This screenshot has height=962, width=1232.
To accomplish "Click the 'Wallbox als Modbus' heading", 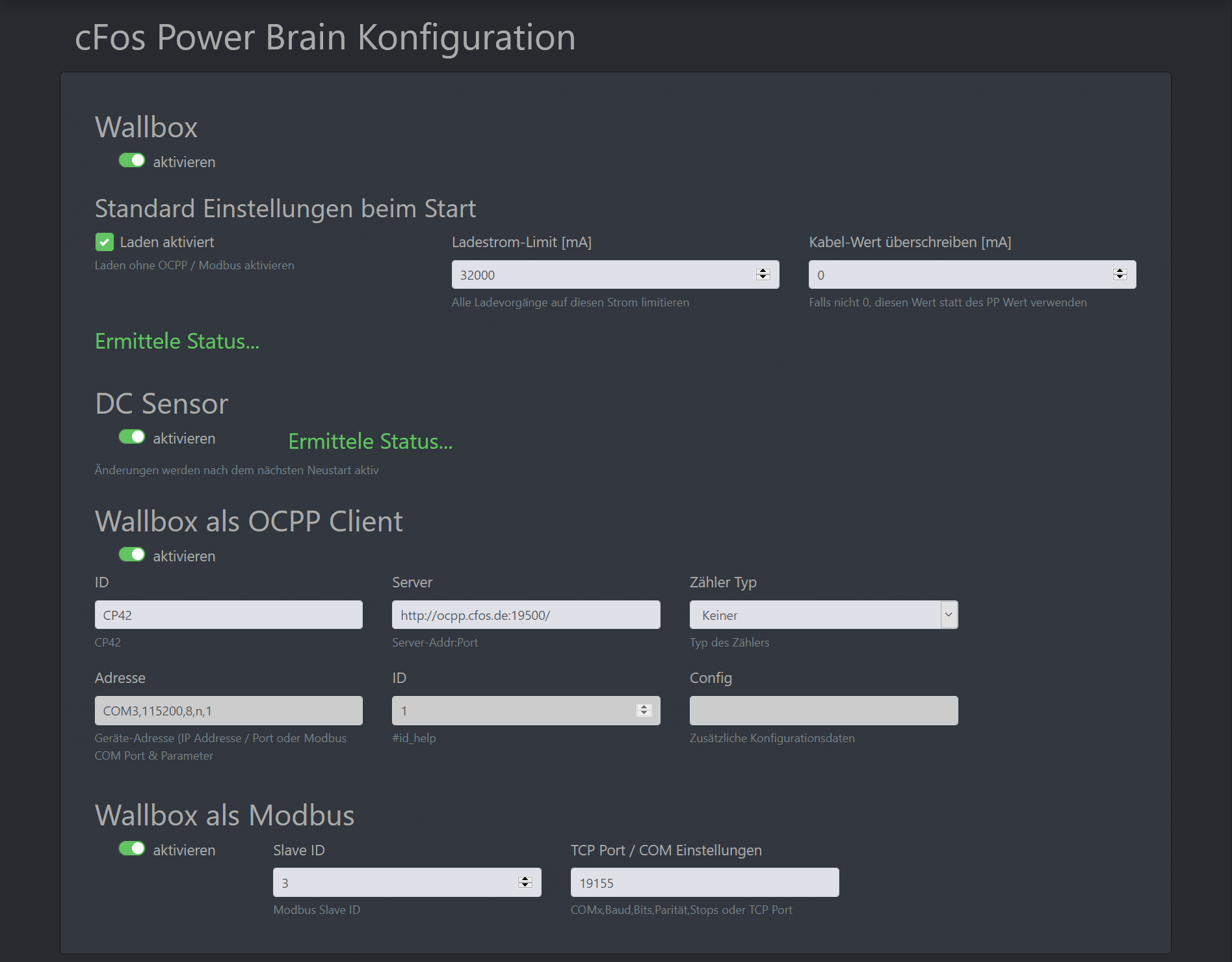I will (x=225, y=815).
